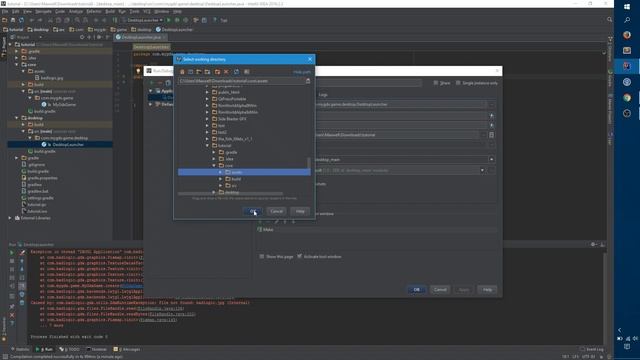This screenshot has height=360, width=640.
Task: Collapse the tutorial folder in dialog tree
Action: point(207,146)
